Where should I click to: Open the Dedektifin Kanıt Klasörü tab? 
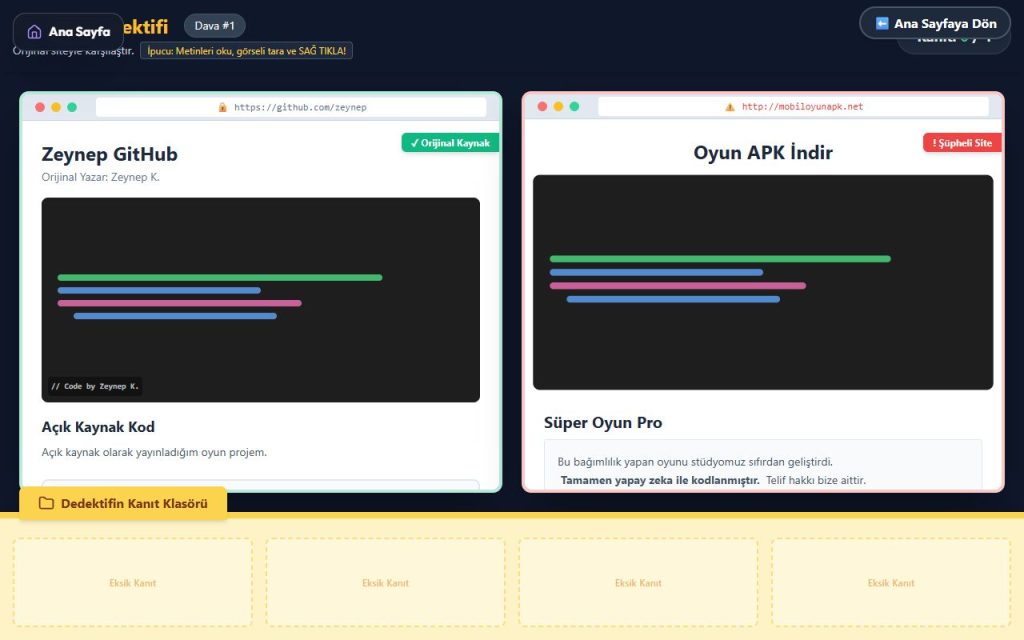123,504
